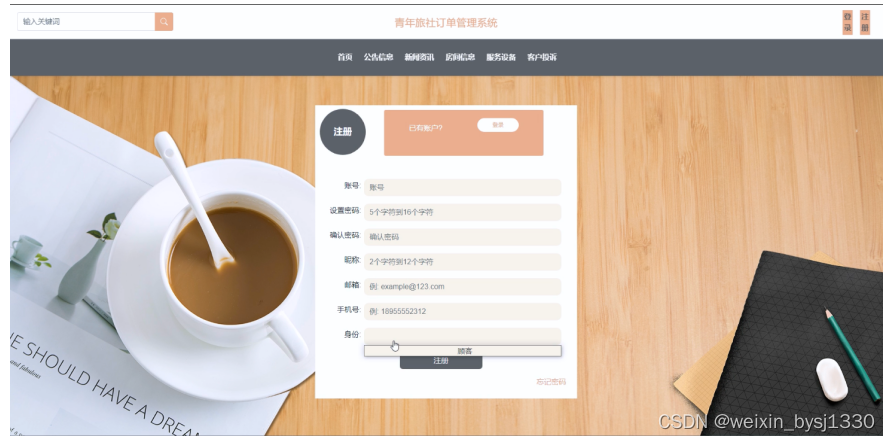891x442 pixels.
Task: Focus the 邮箱 input field
Action: tap(463, 286)
